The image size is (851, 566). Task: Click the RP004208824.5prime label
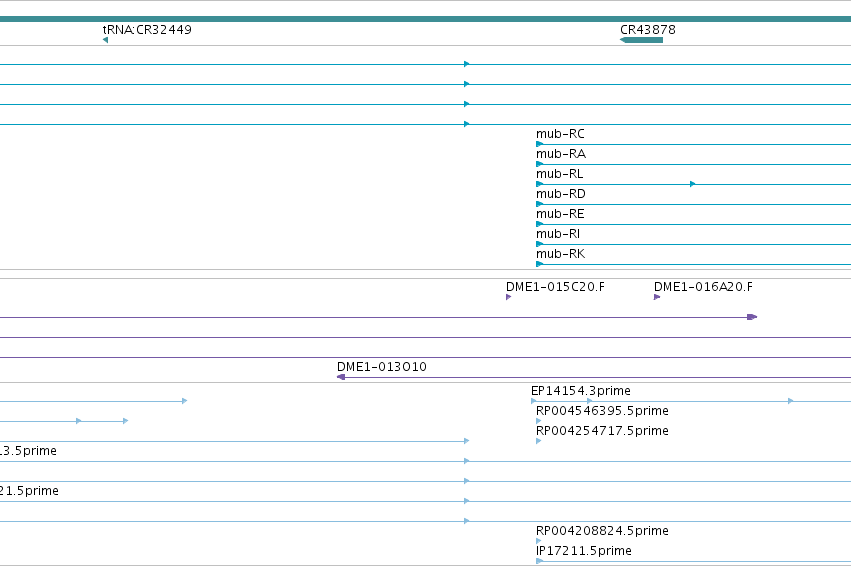click(602, 531)
